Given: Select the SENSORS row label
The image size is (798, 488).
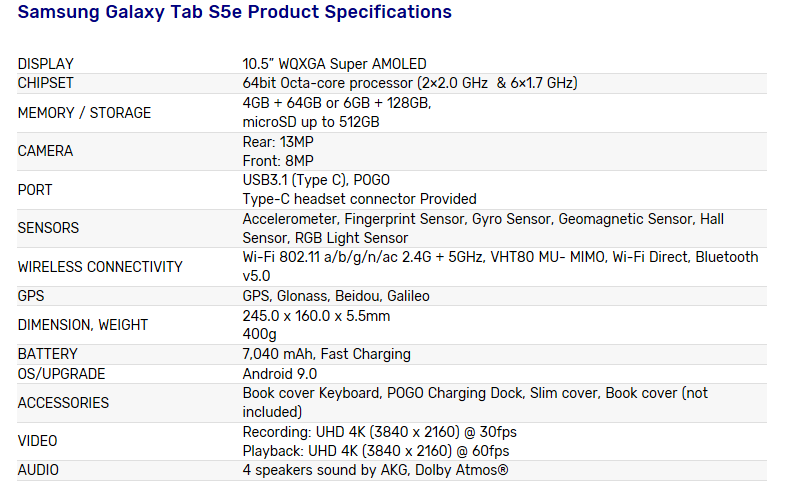Looking at the screenshot, I should 48,228.
